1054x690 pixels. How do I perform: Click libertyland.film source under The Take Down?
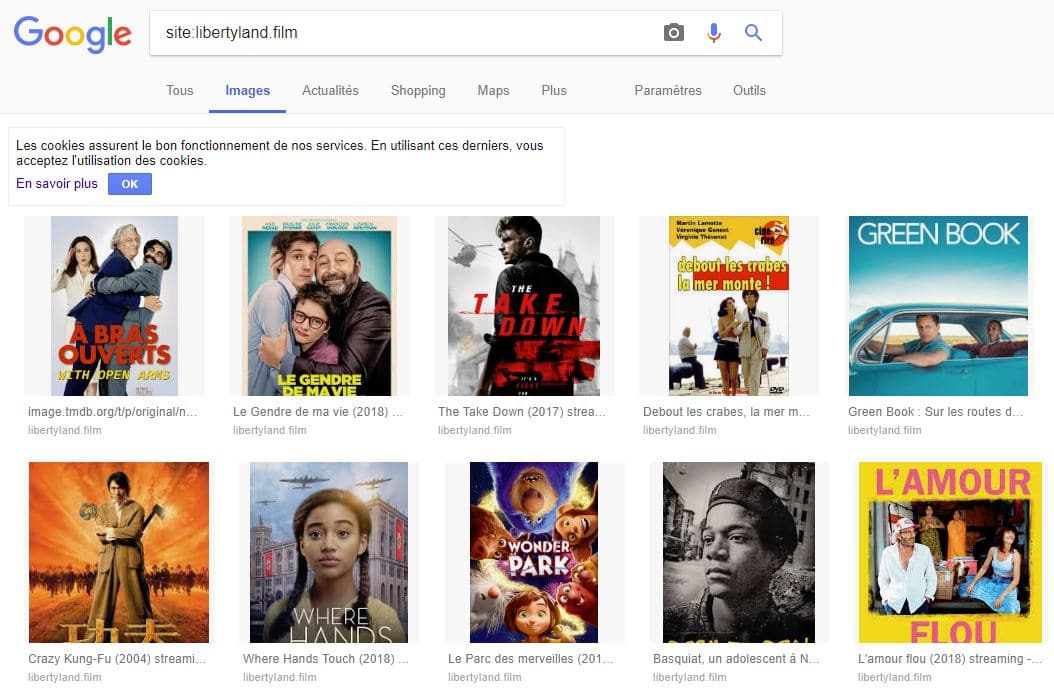tap(475, 430)
